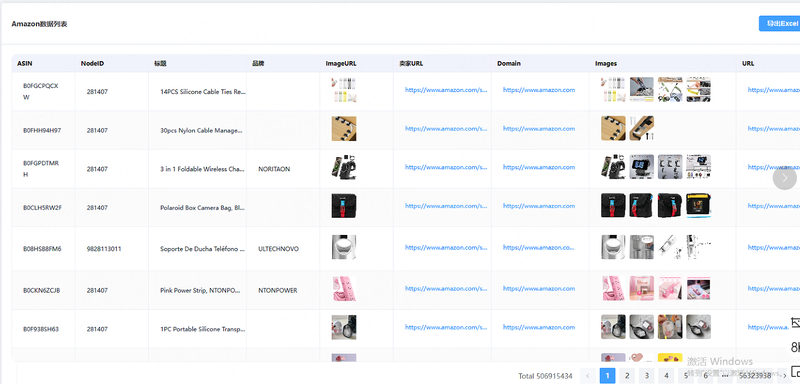Click the 导出Excel export button
800x384 pixels.
point(779,23)
